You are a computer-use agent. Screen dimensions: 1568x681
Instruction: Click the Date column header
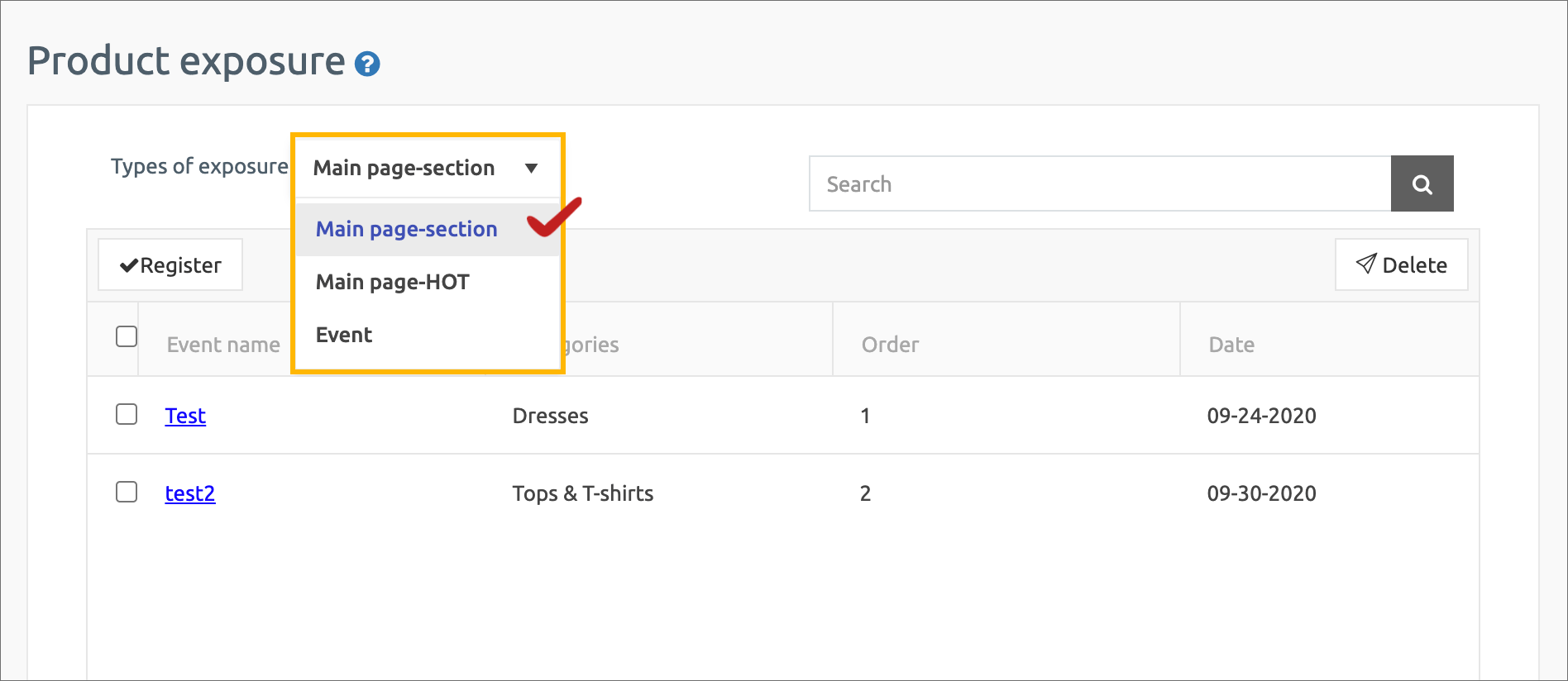pyautogui.click(x=1231, y=345)
